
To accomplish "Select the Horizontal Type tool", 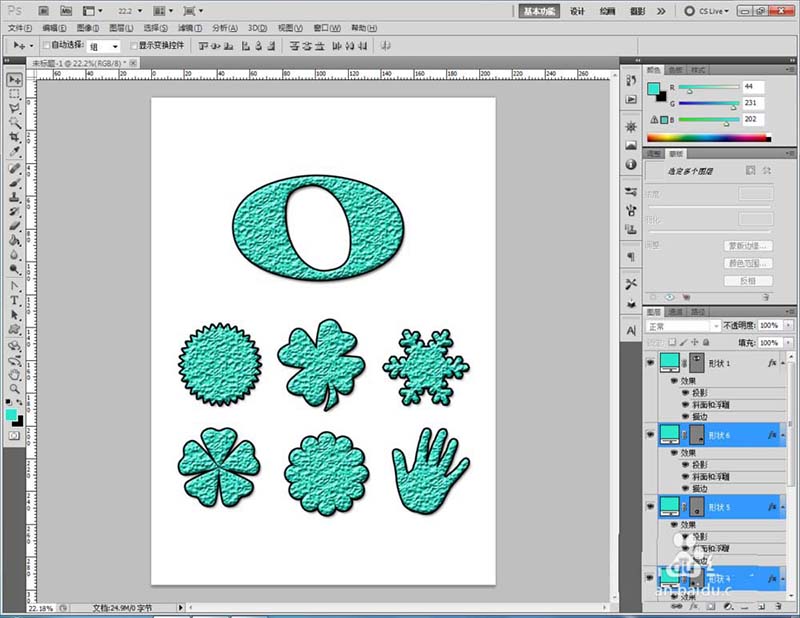I will point(15,299).
